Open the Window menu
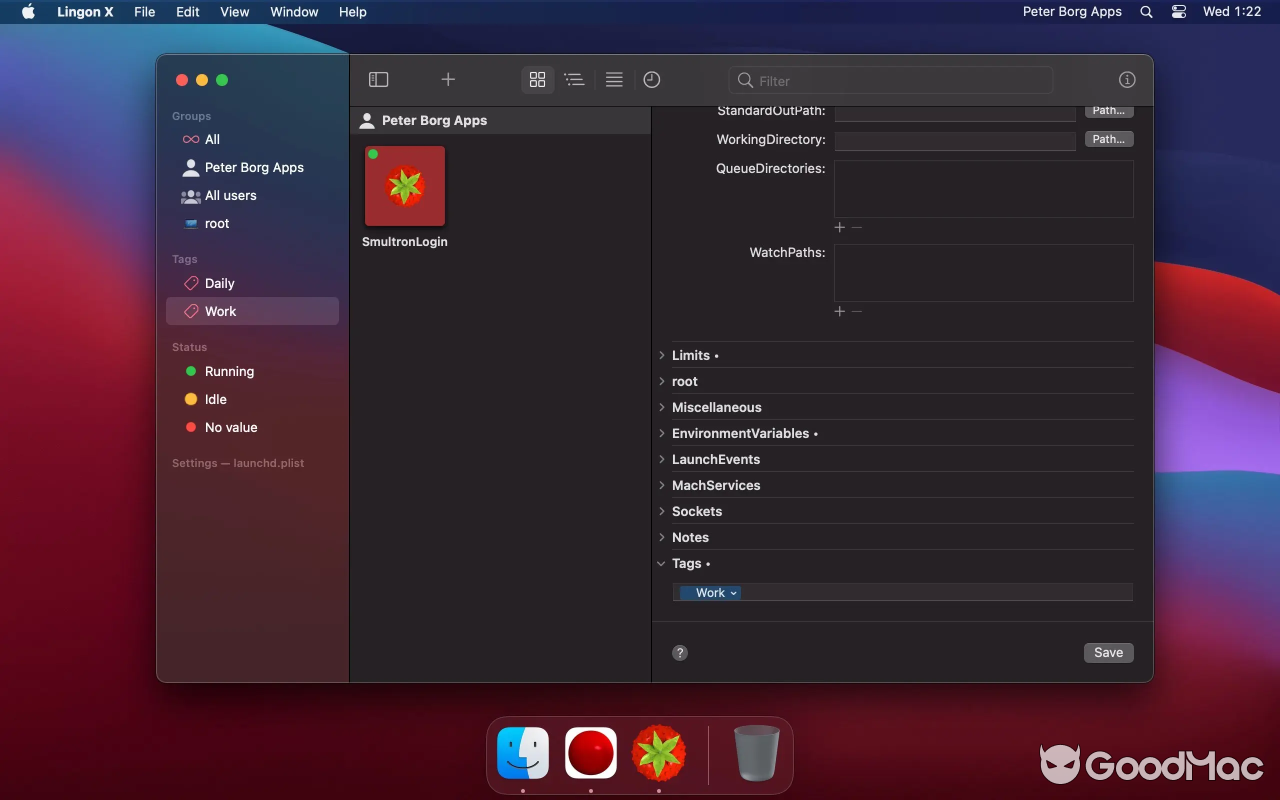This screenshot has height=800, width=1280. 294,12
